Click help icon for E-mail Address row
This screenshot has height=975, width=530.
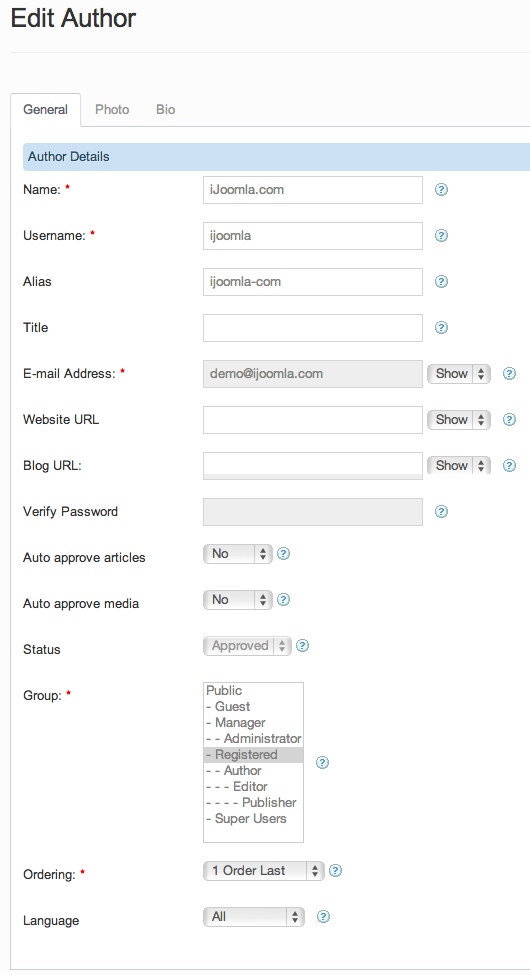509,374
